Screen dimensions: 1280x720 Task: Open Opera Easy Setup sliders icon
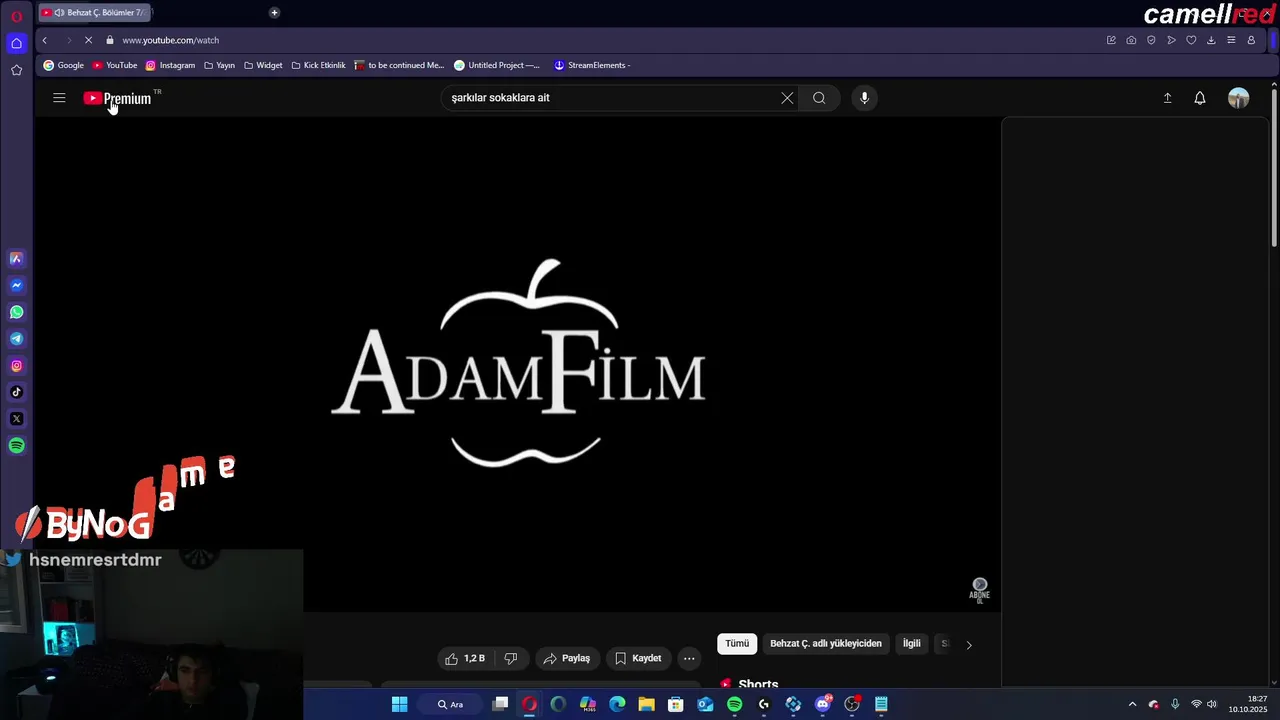coord(1231,40)
